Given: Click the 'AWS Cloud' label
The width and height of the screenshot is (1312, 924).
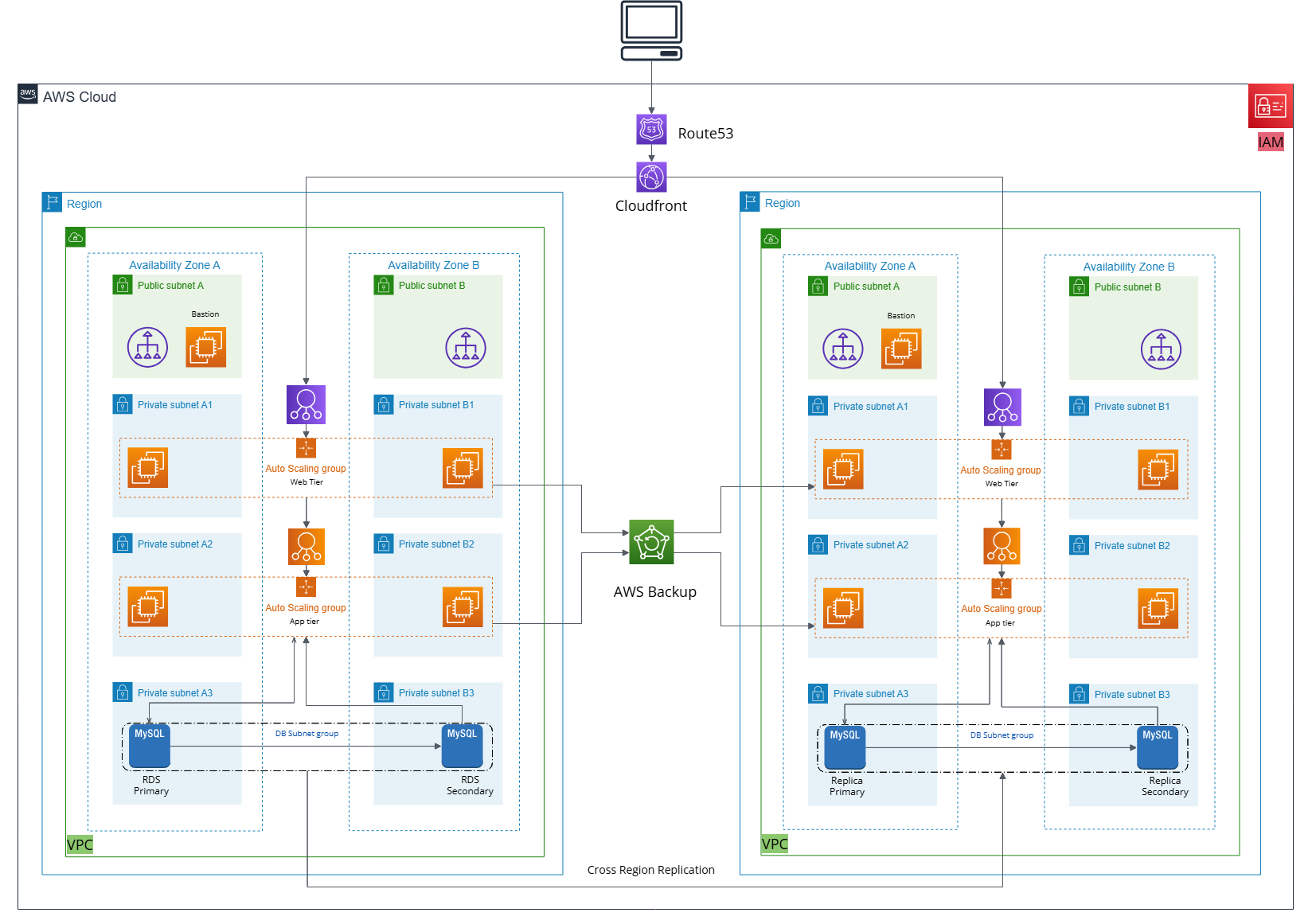Looking at the screenshot, I should pyautogui.click(x=80, y=97).
